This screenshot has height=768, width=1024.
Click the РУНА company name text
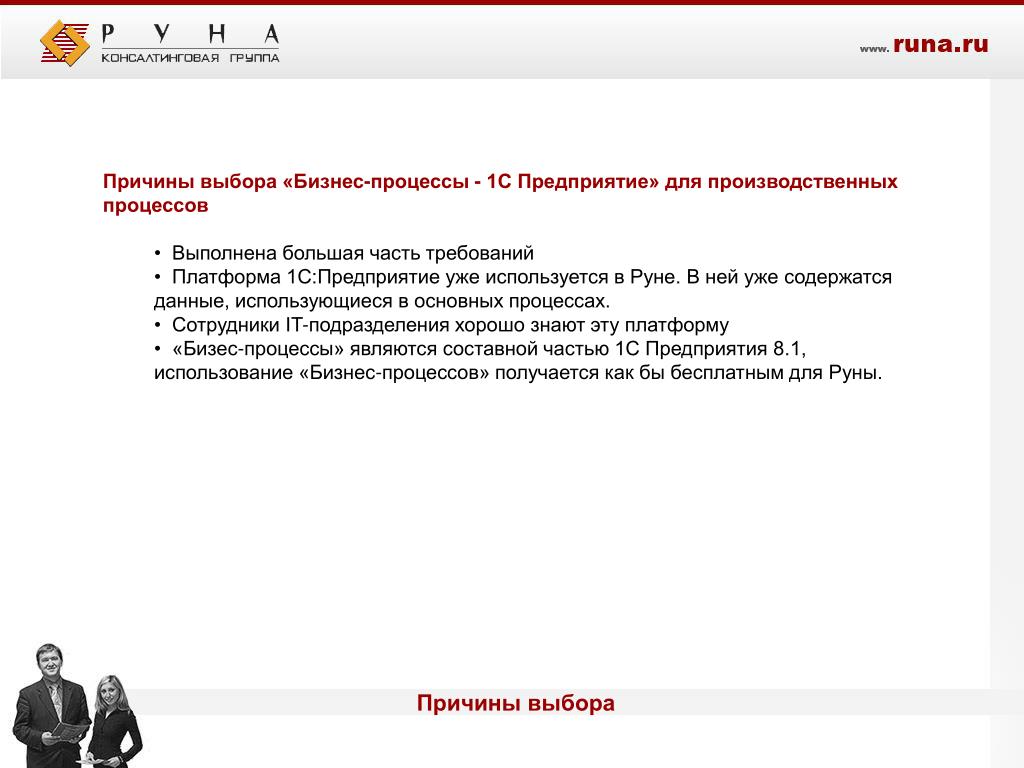[191, 33]
